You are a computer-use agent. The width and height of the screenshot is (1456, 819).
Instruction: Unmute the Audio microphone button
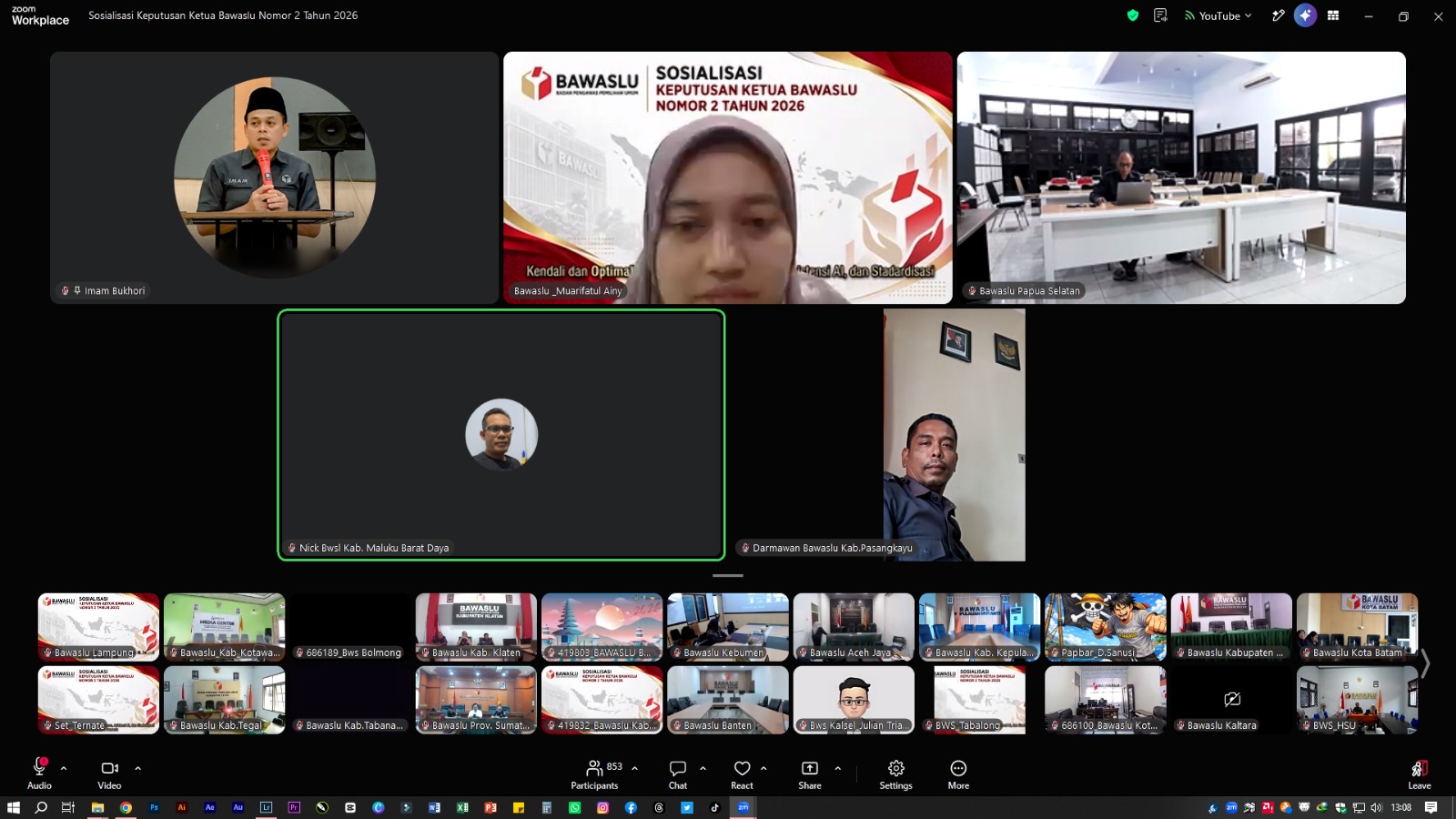point(39,773)
